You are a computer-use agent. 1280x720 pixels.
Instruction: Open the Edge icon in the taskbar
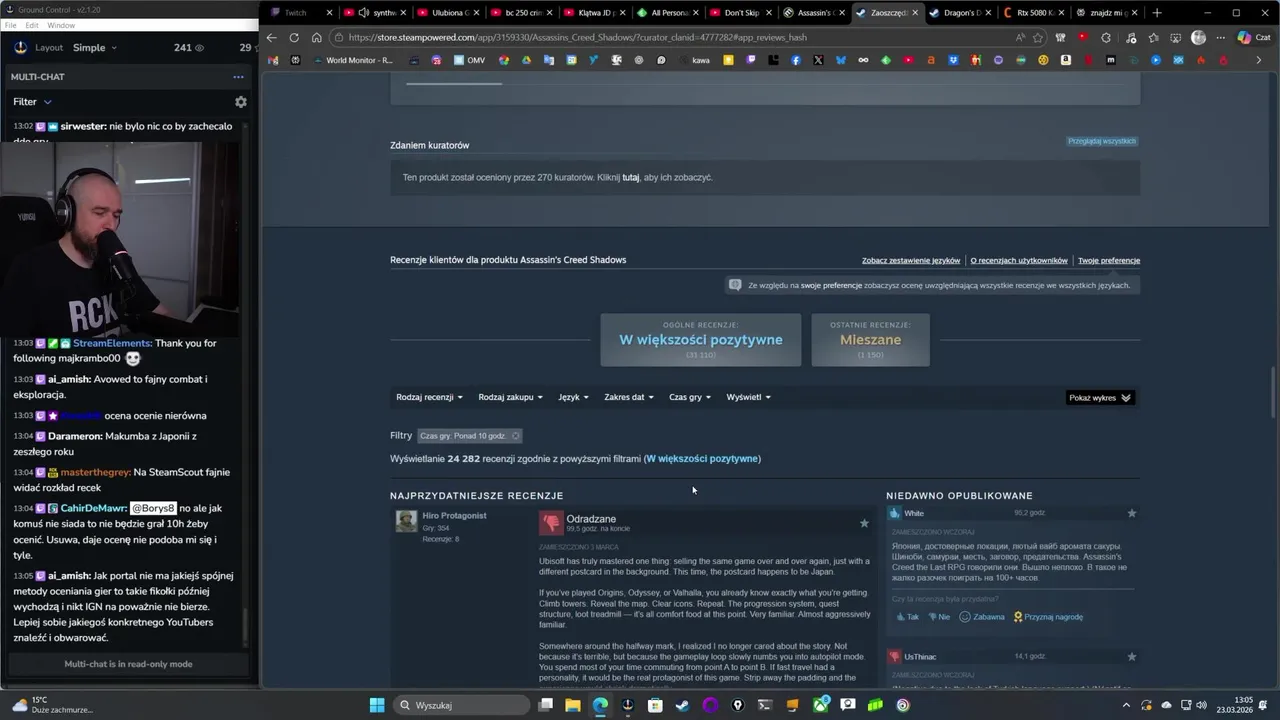click(600, 705)
